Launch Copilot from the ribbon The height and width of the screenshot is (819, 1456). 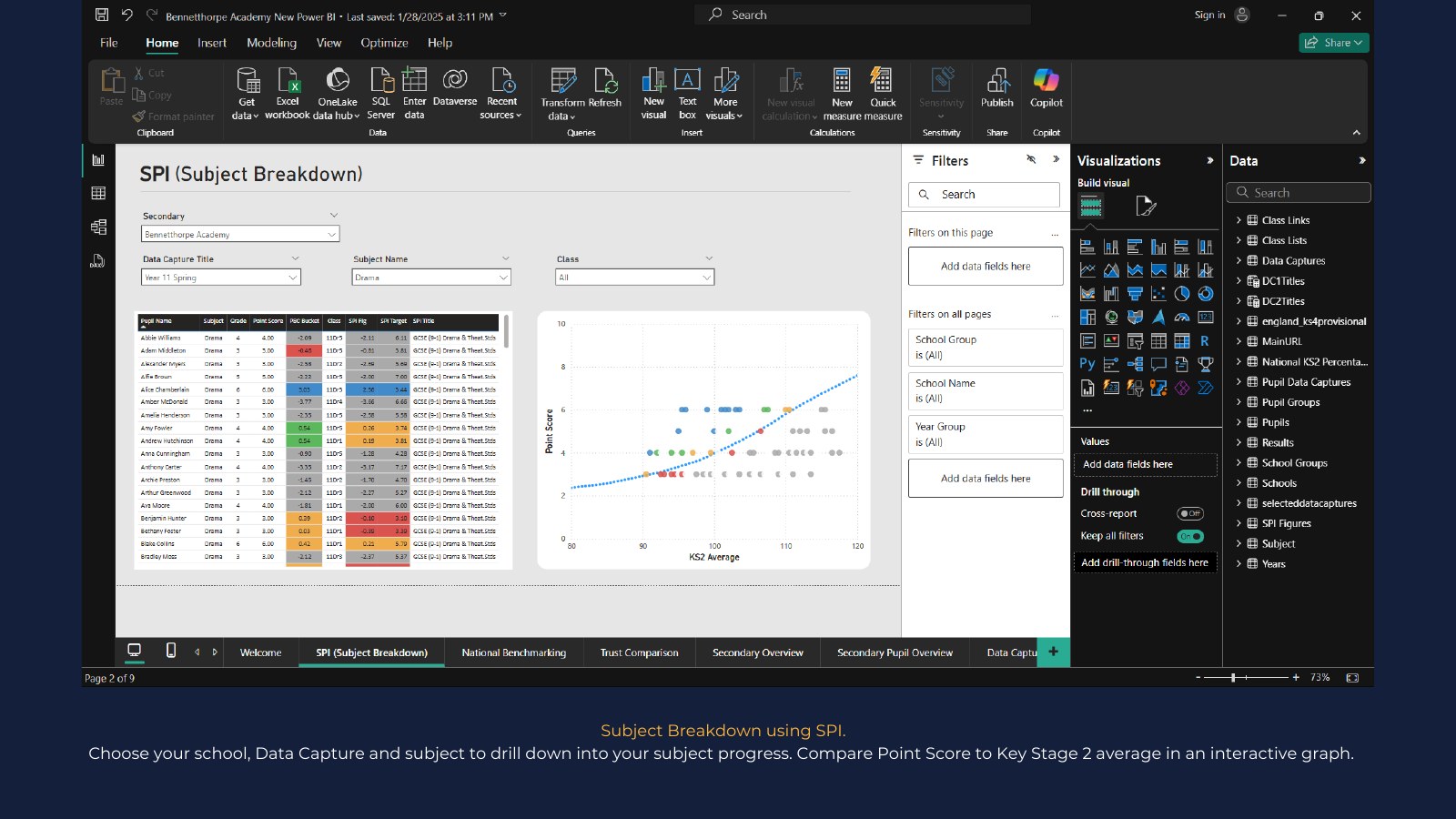coord(1046,88)
